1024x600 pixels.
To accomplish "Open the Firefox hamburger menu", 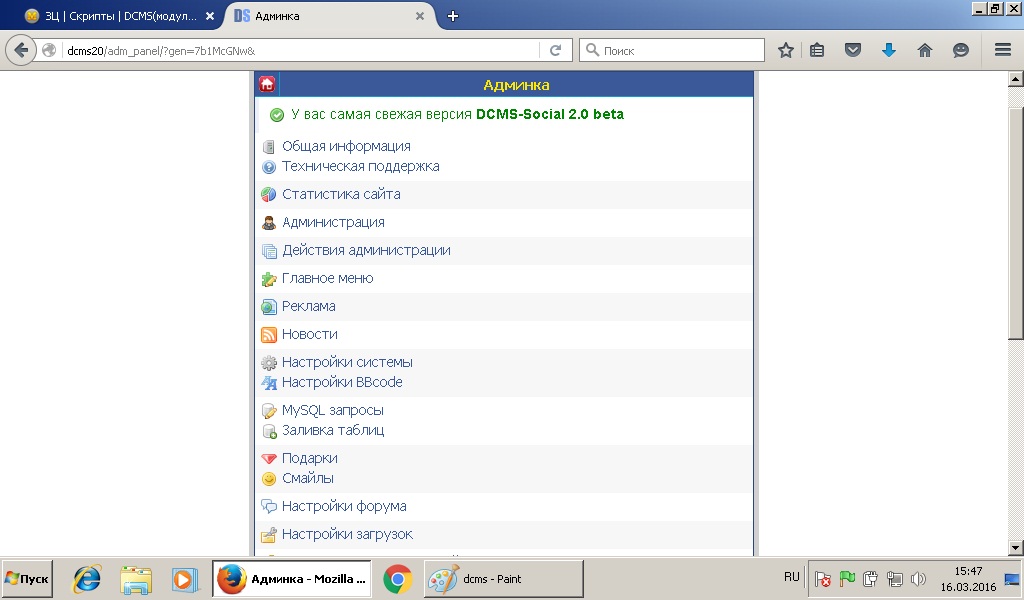I will point(1003,50).
